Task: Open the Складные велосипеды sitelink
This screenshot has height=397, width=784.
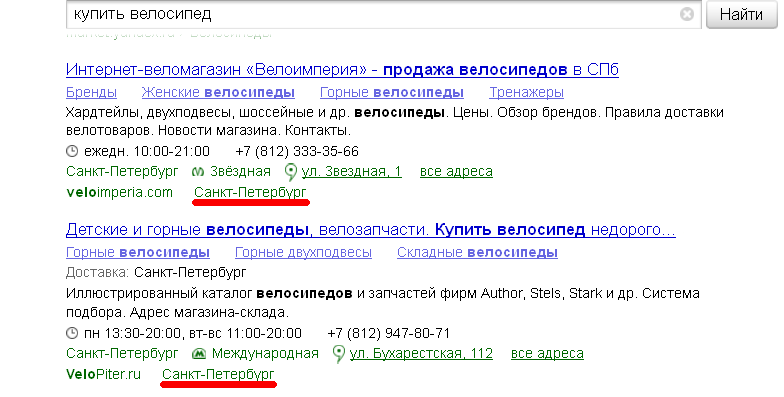Action: [477, 252]
